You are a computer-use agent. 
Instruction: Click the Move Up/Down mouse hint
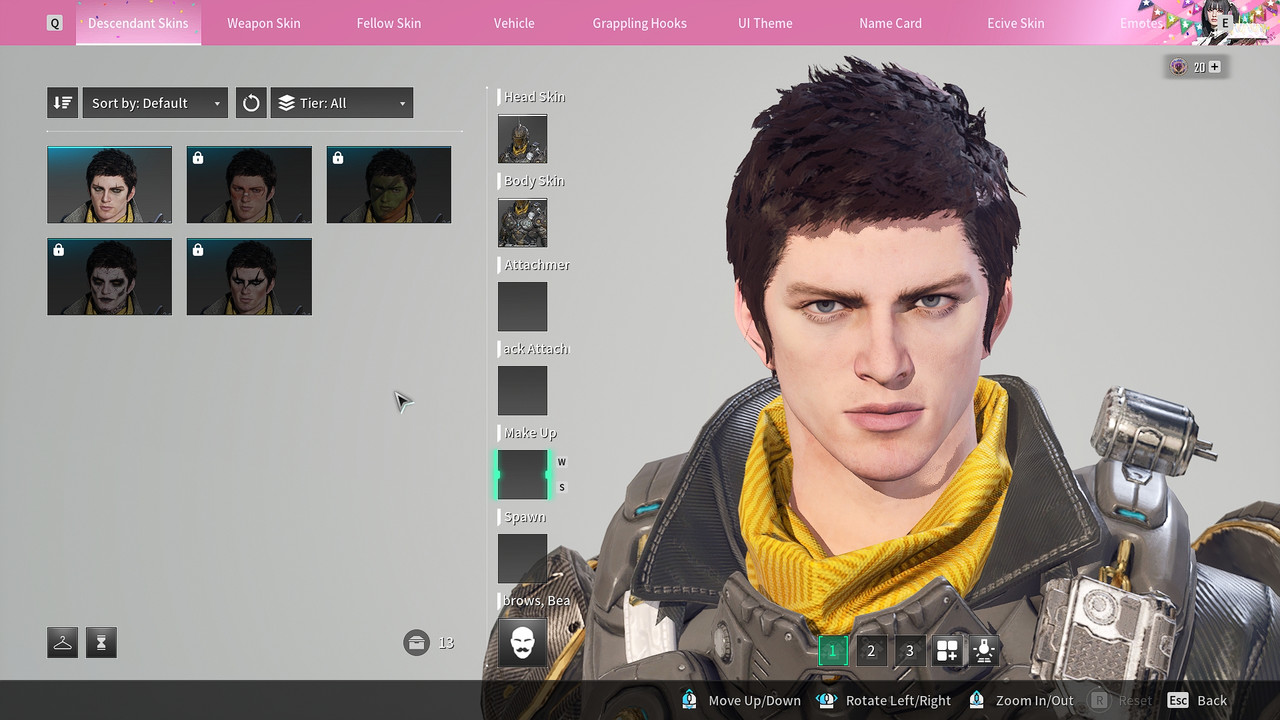[x=742, y=700]
